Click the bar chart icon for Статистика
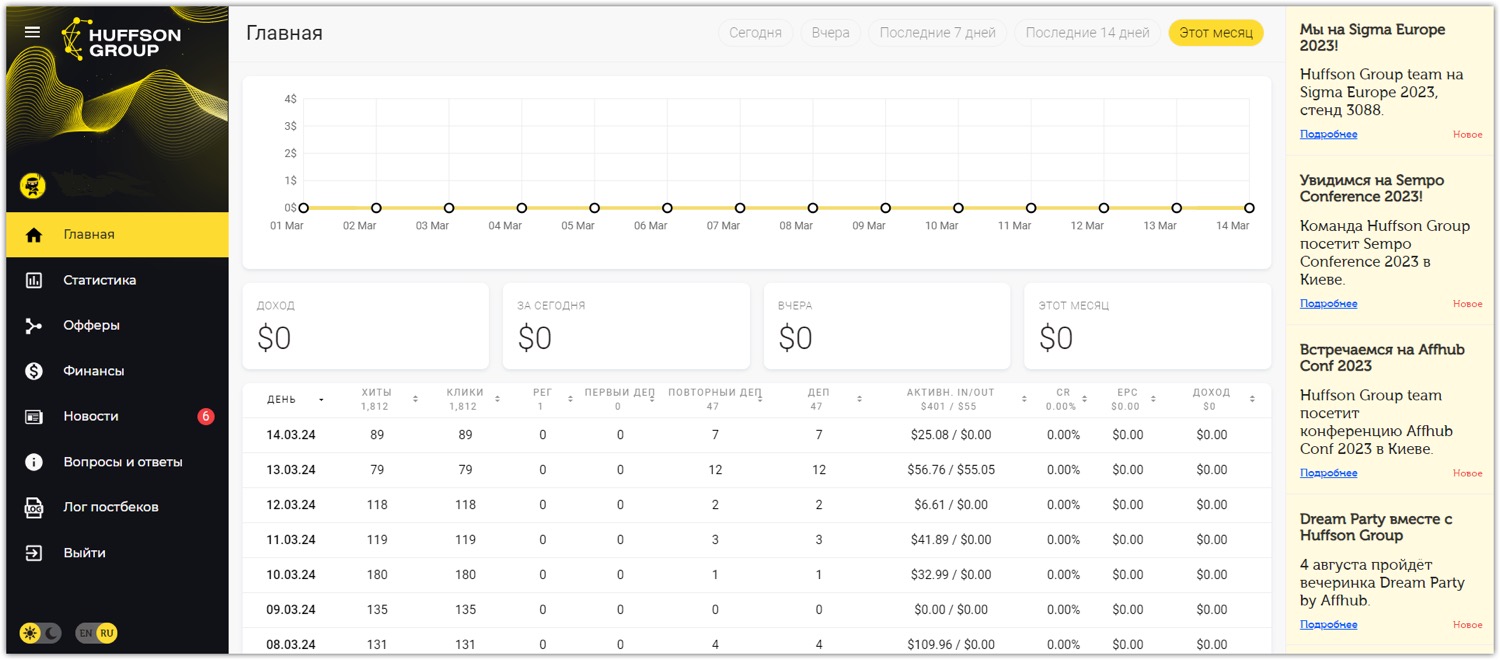This screenshot has height=660, width=1500. coord(34,281)
